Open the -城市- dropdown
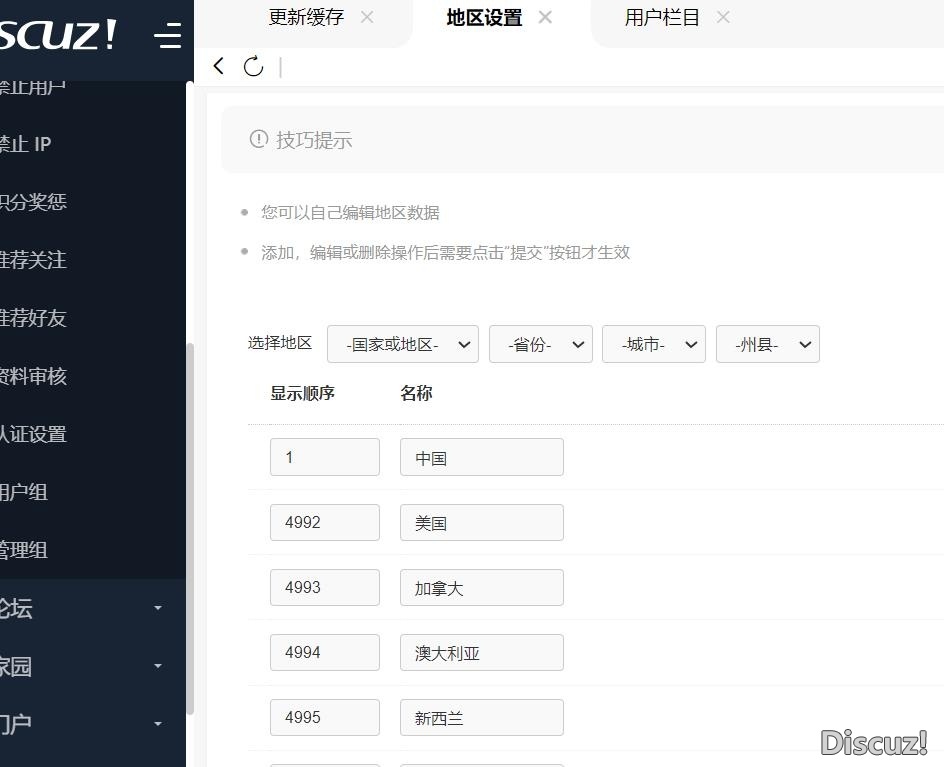Image resolution: width=944 pixels, height=767 pixels. point(654,343)
